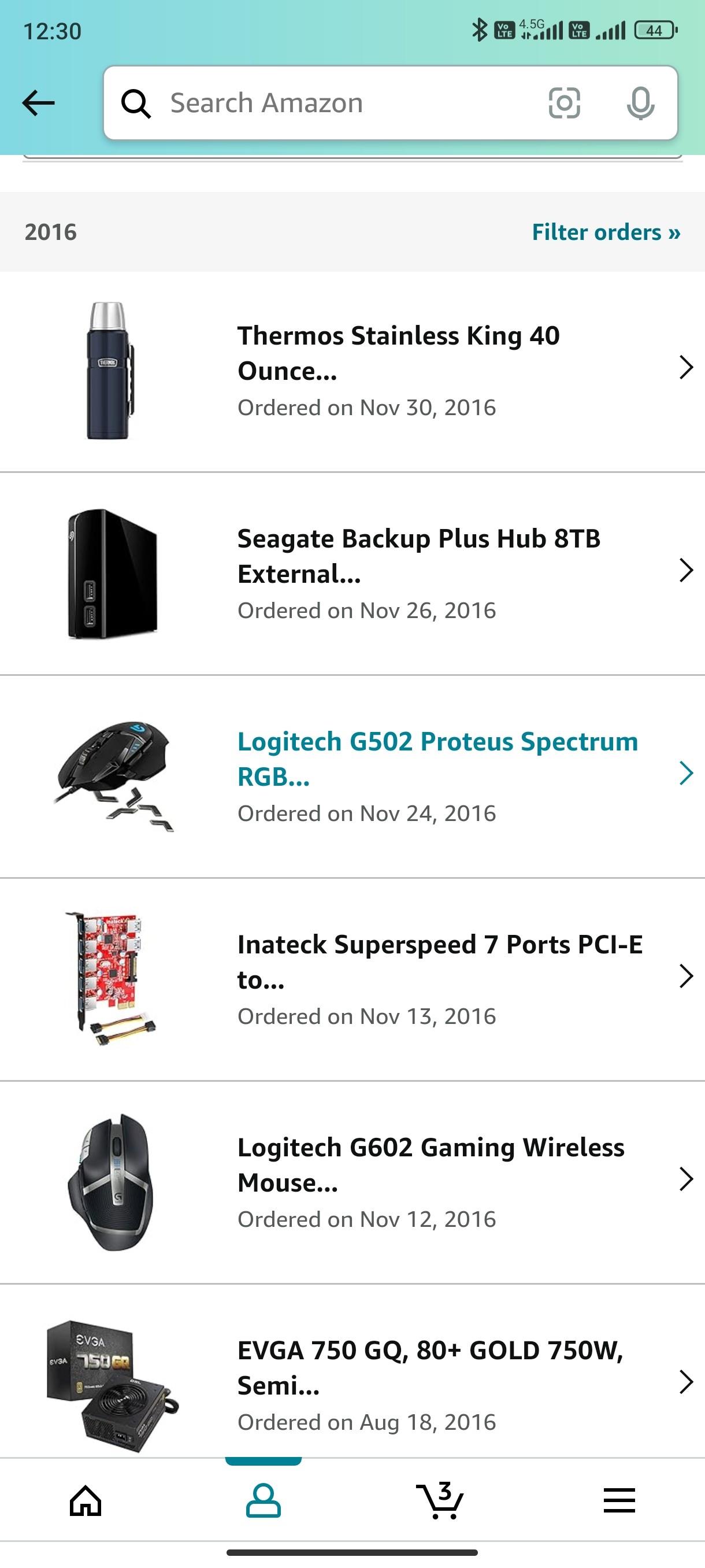
Task: Tap the Thermos bottle product image
Action: click(109, 370)
